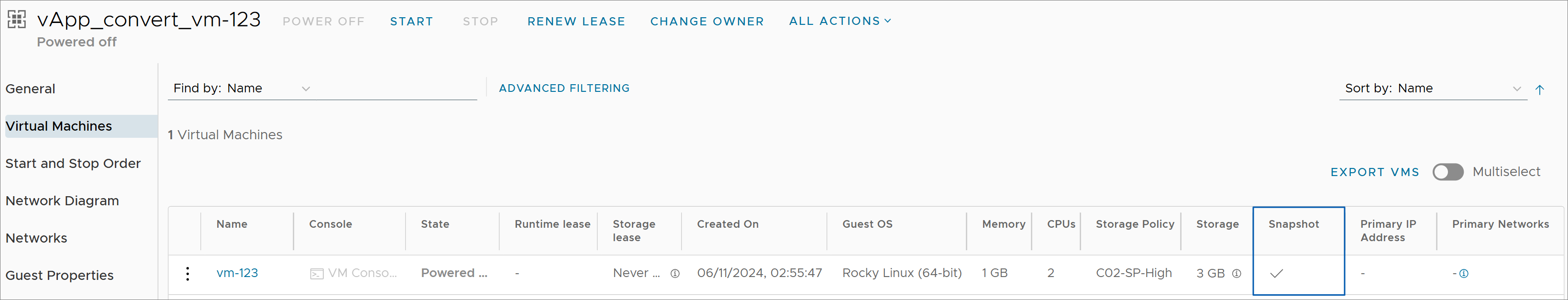This screenshot has width=1568, height=300.
Task: Go to Start and Stop Order
Action: [x=73, y=164]
